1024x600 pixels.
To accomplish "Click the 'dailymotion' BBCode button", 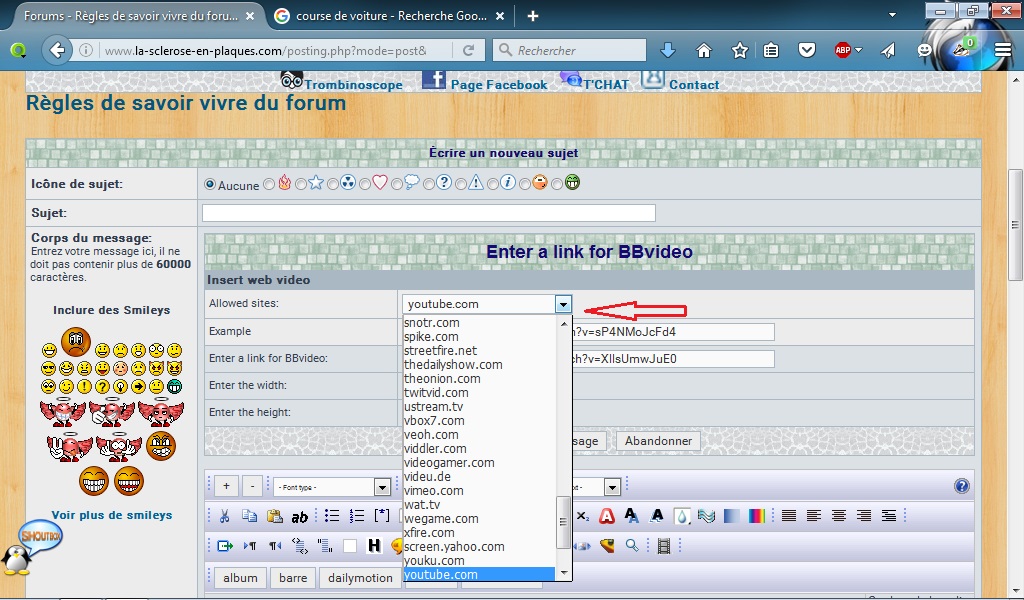I will (360, 578).
